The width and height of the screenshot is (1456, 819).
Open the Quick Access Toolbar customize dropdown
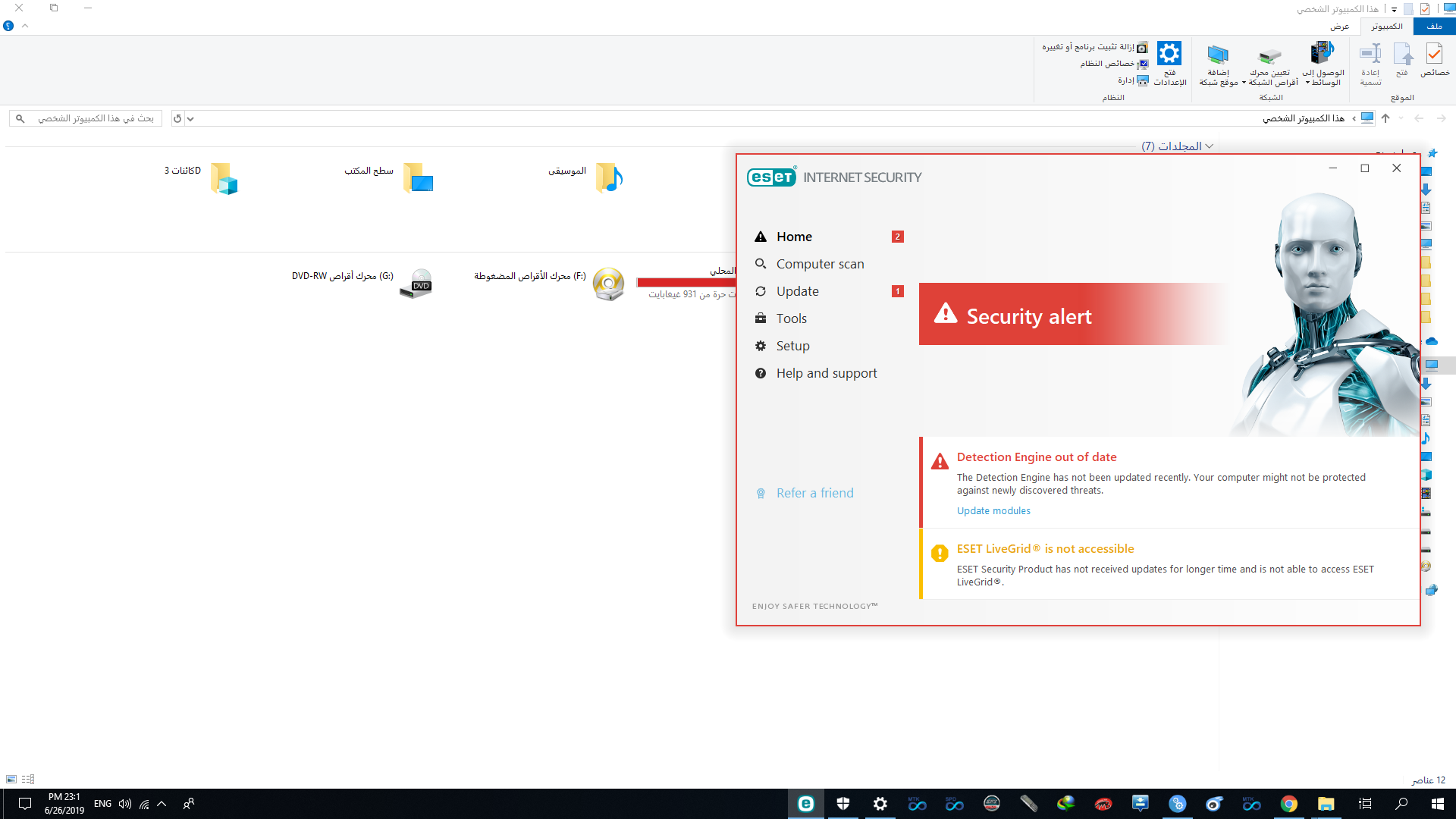coord(1394,9)
